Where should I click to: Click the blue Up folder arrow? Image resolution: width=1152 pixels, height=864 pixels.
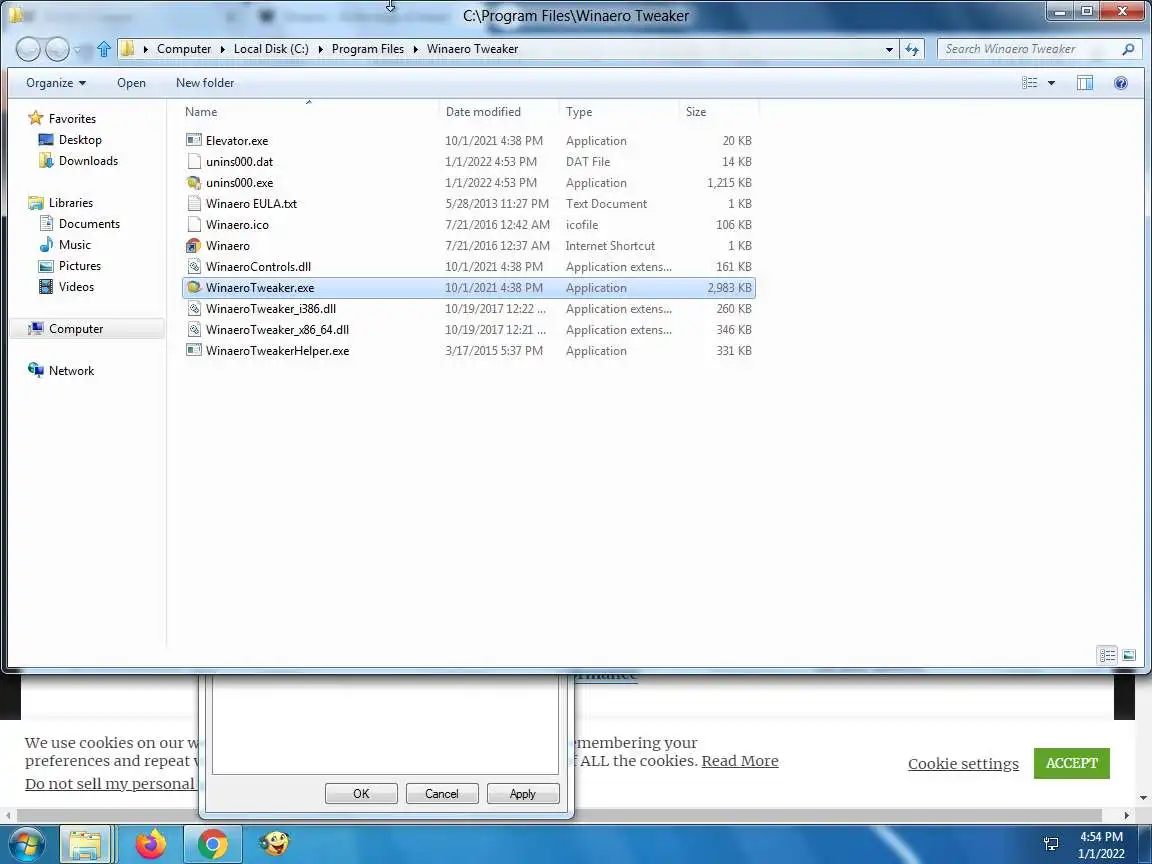pyautogui.click(x=104, y=49)
